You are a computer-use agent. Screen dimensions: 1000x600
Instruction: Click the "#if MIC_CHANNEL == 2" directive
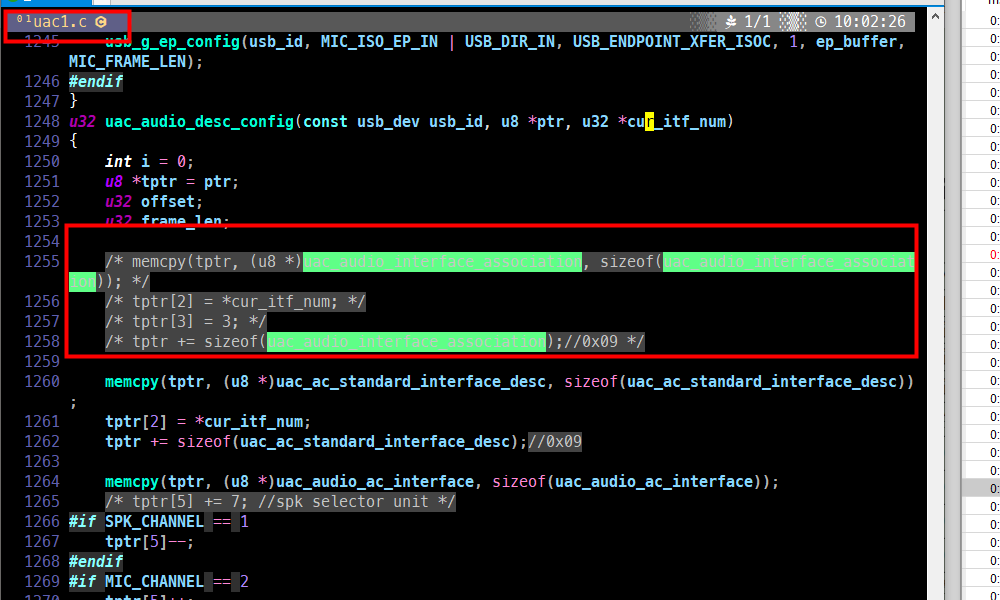click(159, 582)
